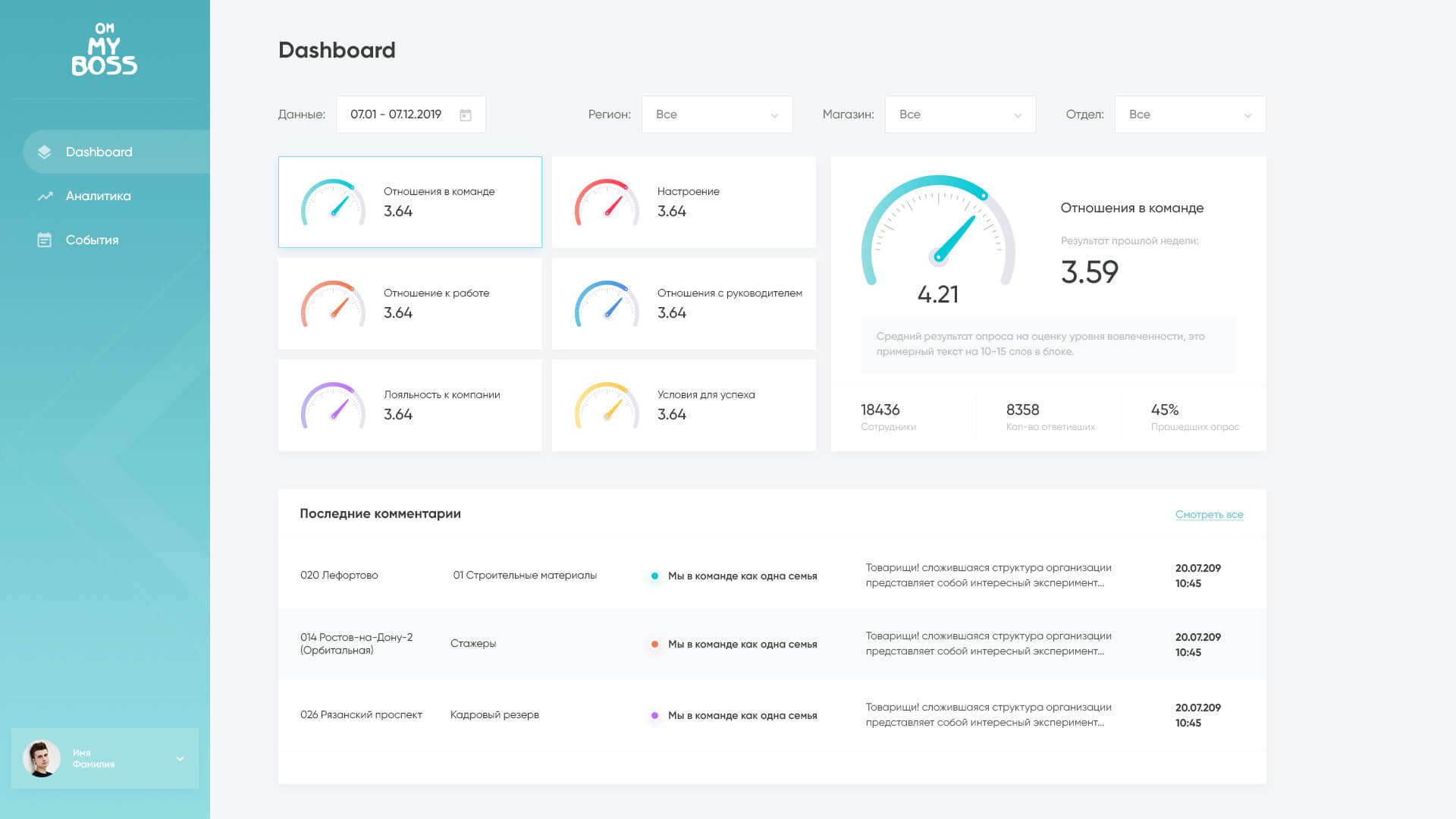Select the Условия для успеха metric card
Screen dimensions: 1456x819
[684, 405]
